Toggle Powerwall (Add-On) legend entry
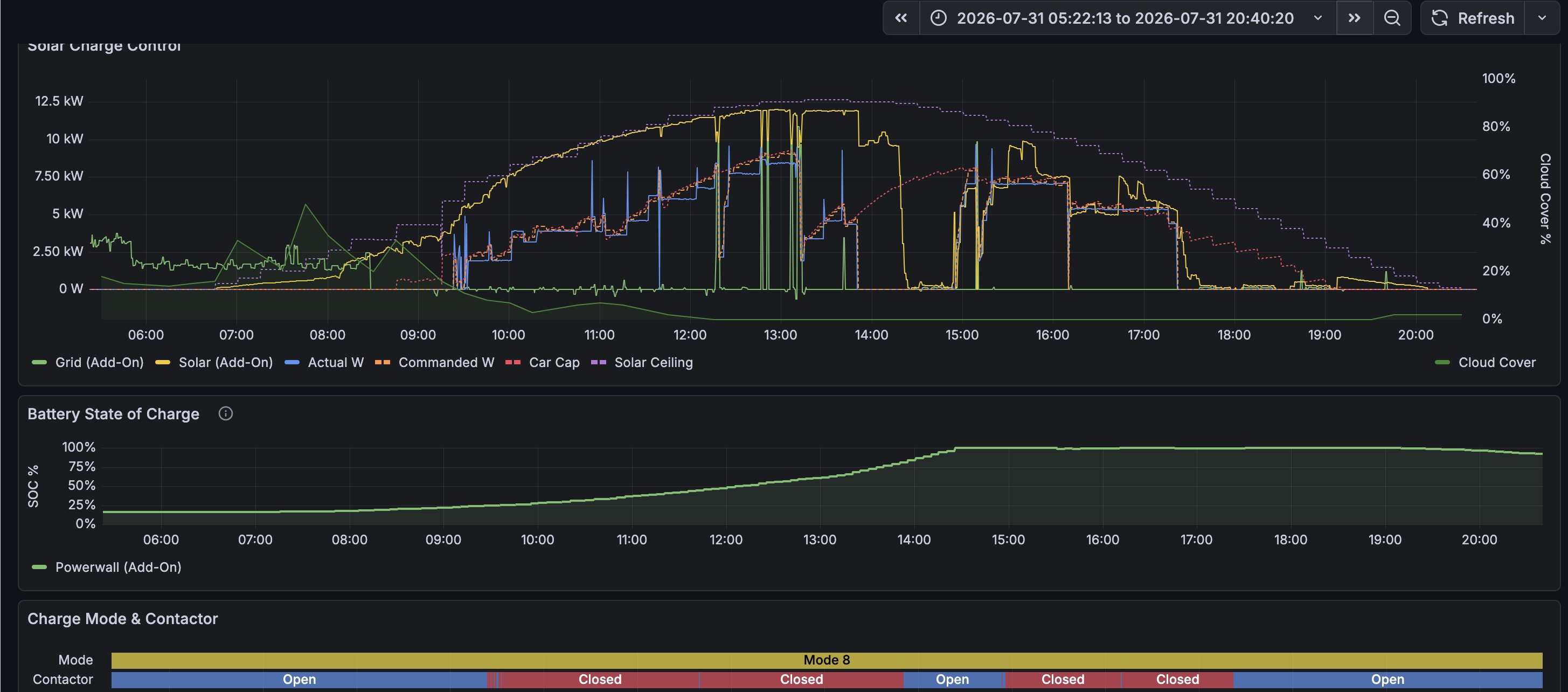The height and width of the screenshot is (692, 1568). [118, 567]
